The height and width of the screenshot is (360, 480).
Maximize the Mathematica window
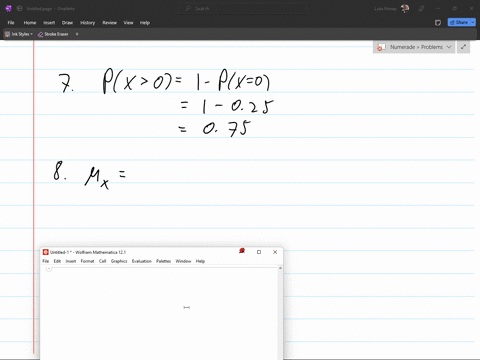coord(259,252)
